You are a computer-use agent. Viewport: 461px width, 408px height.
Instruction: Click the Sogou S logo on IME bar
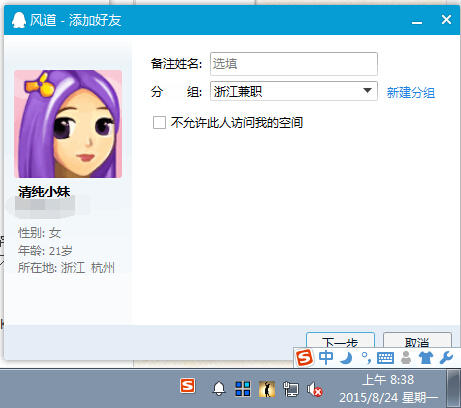(x=304, y=358)
